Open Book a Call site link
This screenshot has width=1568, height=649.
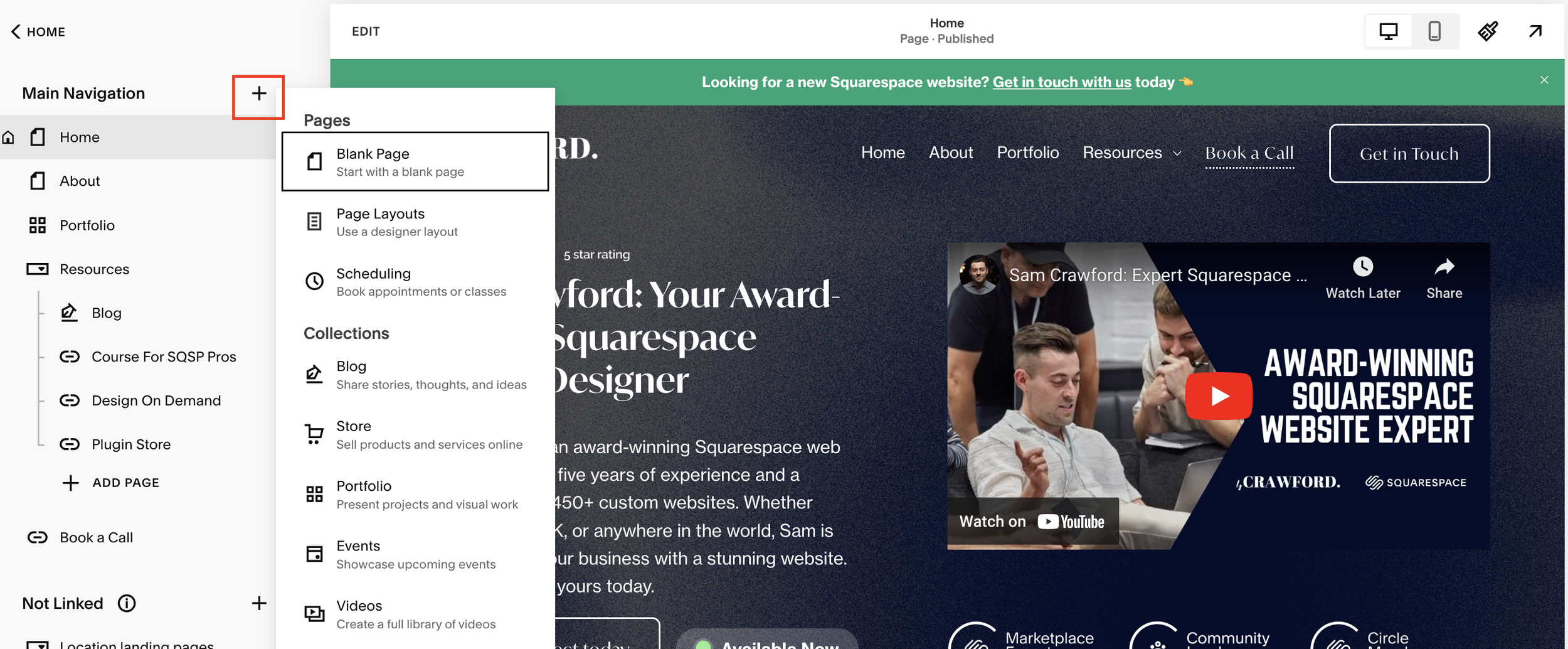click(x=1249, y=153)
